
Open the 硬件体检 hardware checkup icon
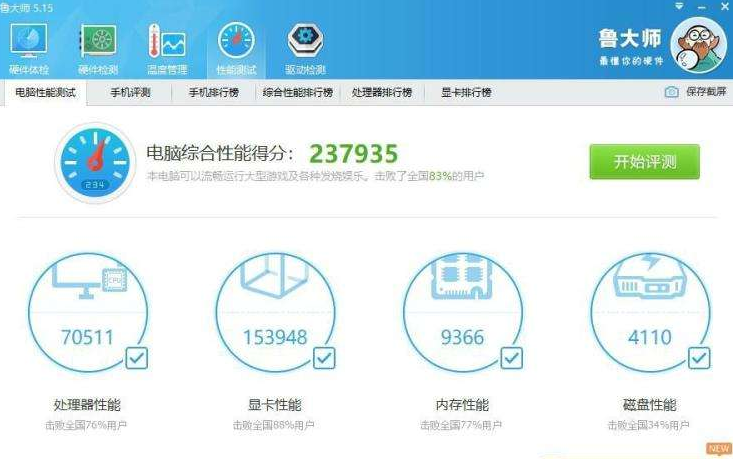point(29,49)
